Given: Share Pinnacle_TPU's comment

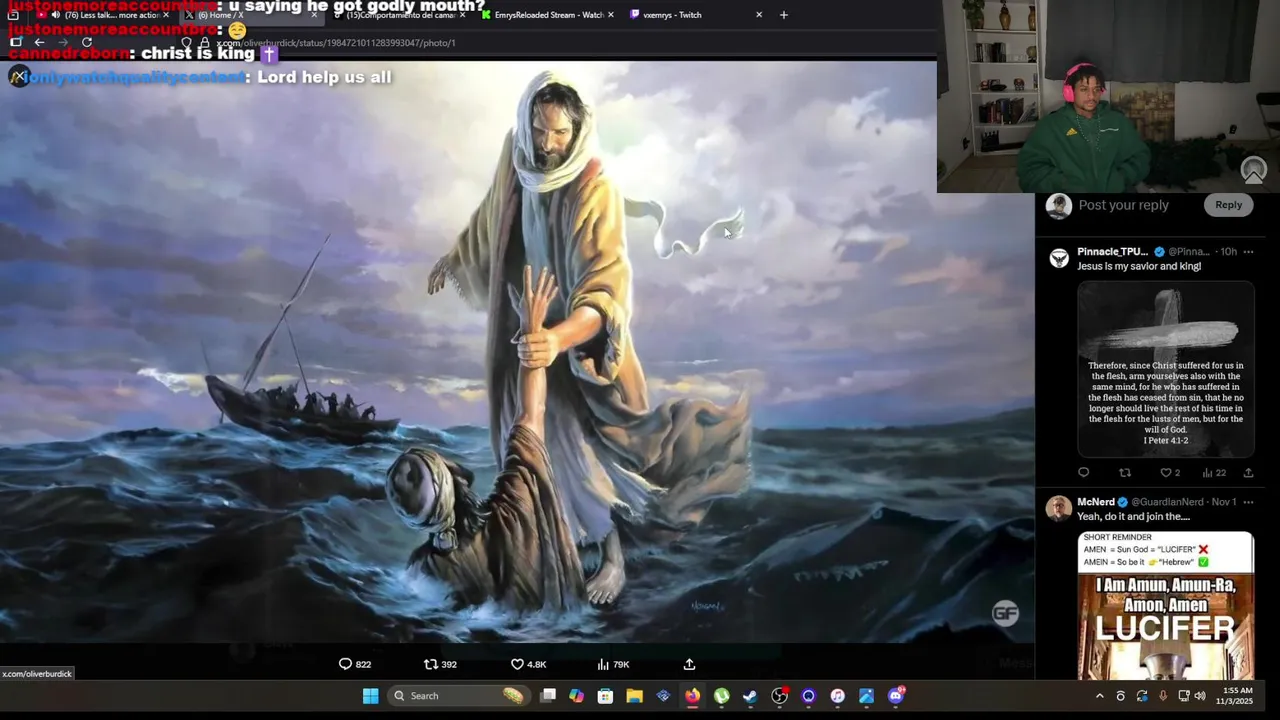Looking at the screenshot, I should pos(1248,473).
